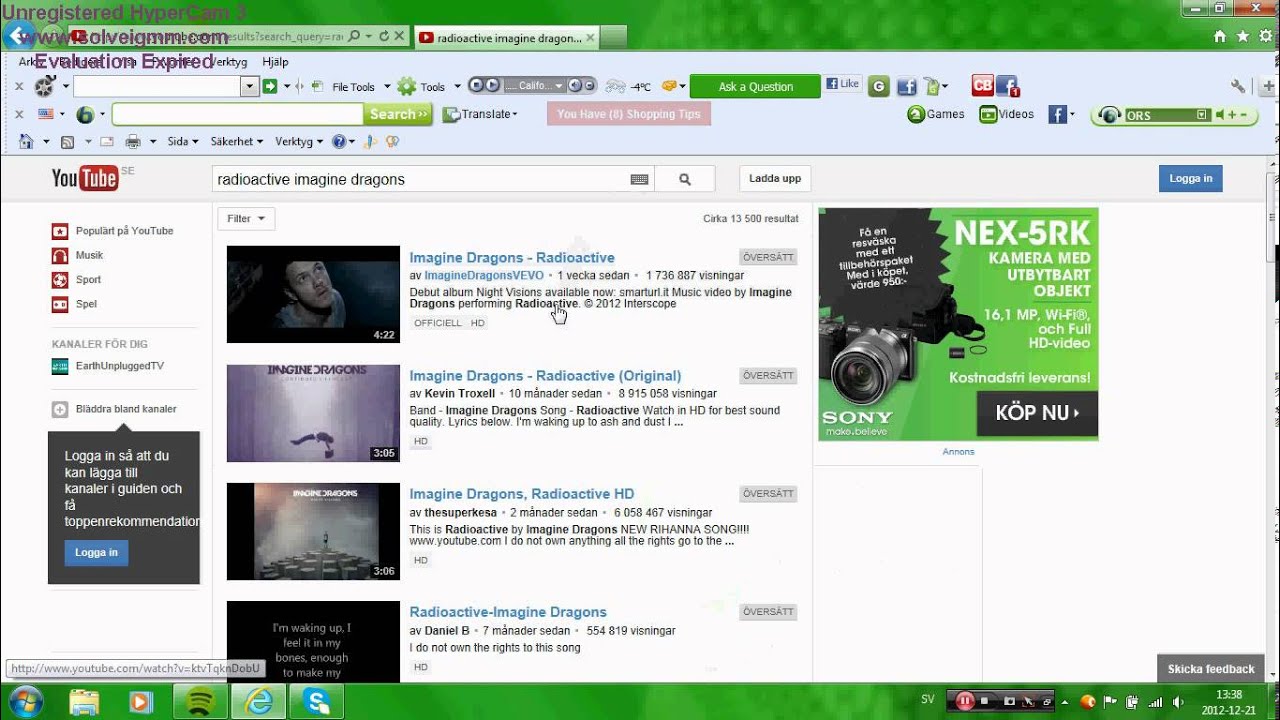Viewport: 1280px width, 720px height.
Task: Go to IE Home via house icon at top right
Action: point(1220,36)
